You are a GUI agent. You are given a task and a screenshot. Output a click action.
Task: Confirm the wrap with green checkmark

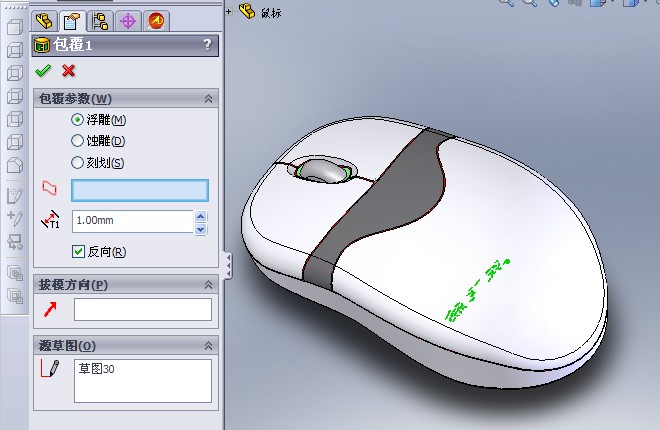43,71
